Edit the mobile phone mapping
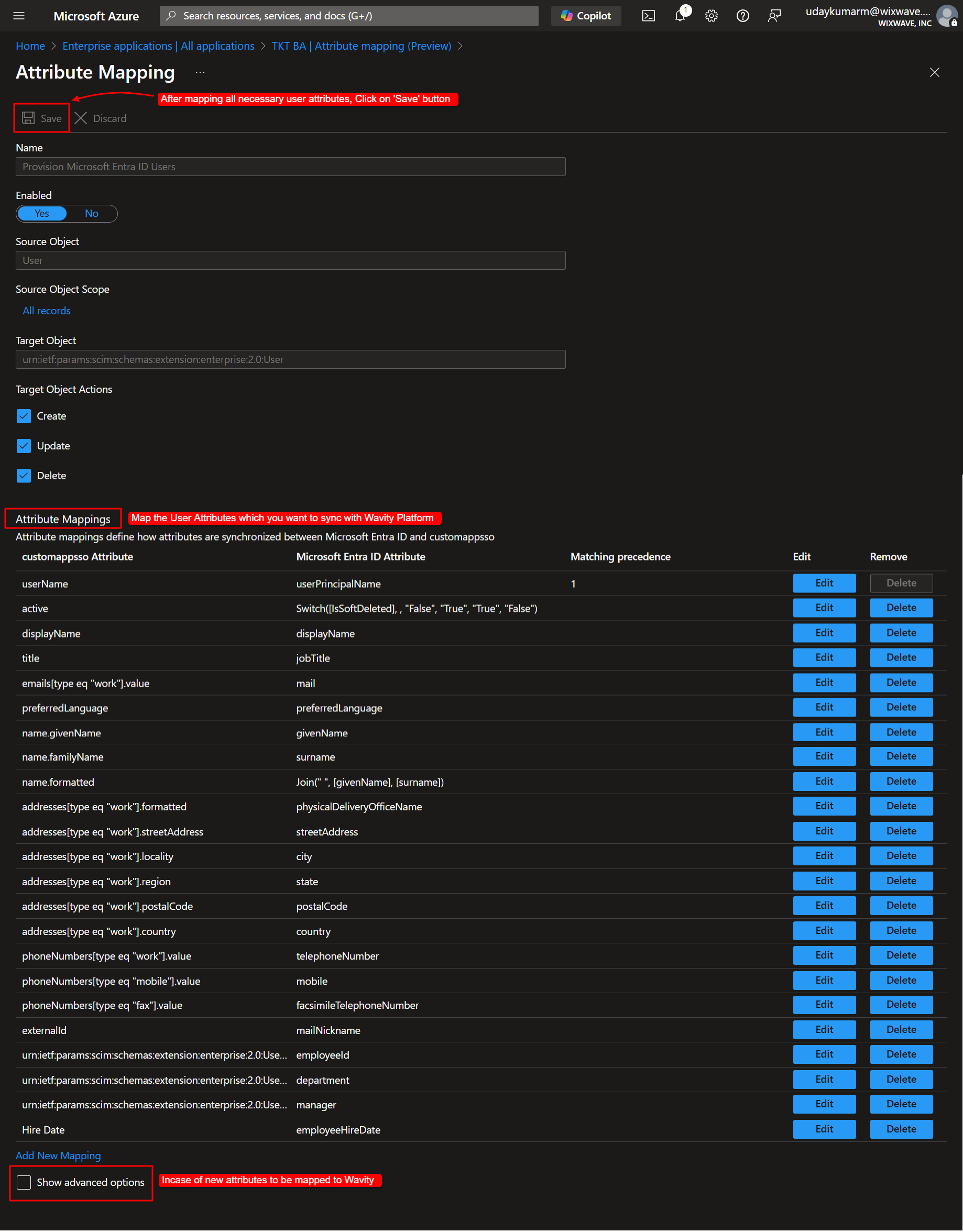 [824, 981]
